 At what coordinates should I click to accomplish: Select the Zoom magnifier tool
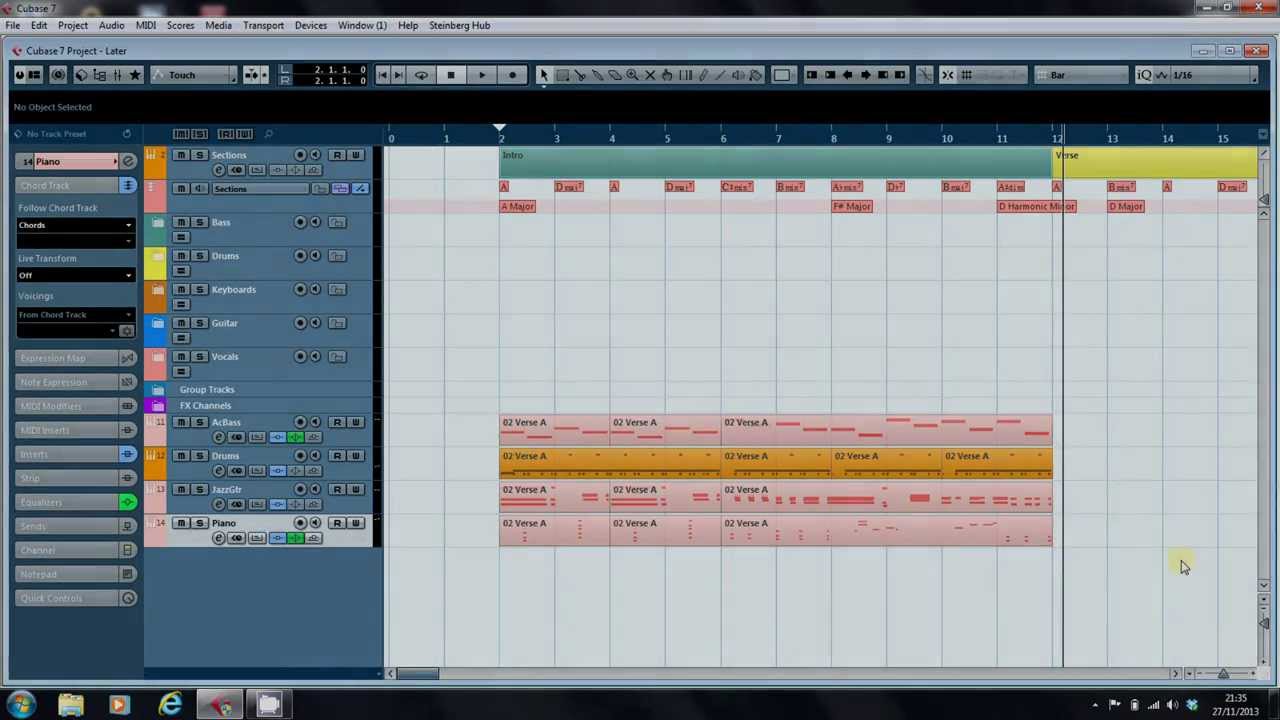632,75
